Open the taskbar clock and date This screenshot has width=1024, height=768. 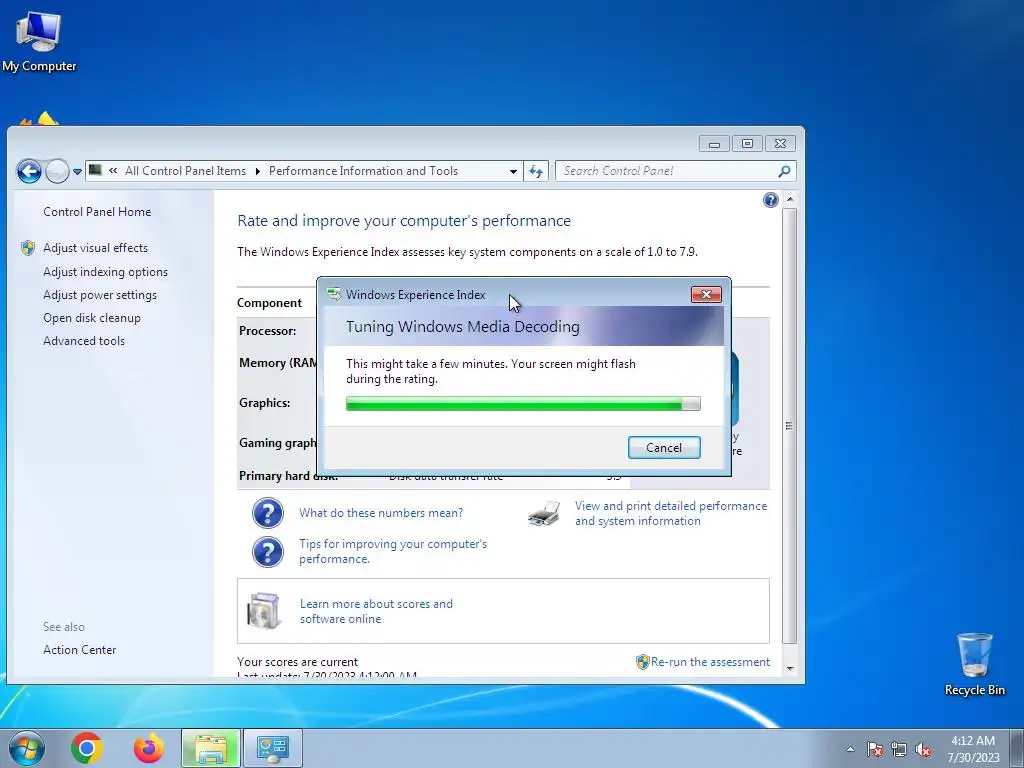(x=973, y=749)
